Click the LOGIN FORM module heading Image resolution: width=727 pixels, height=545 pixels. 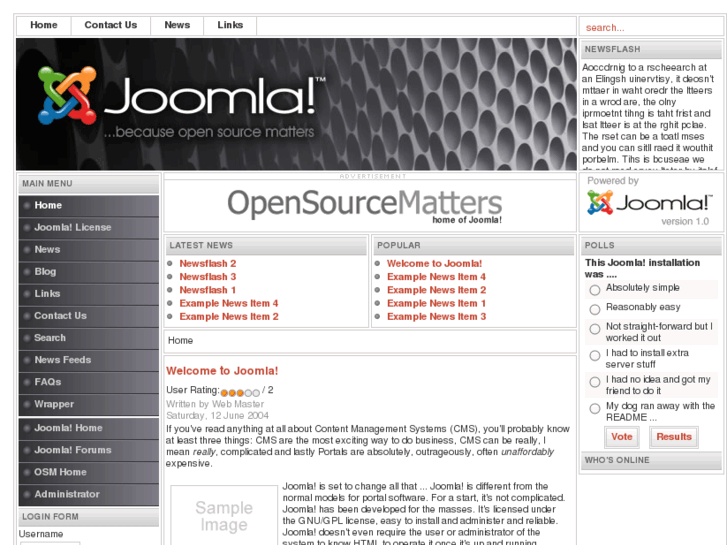tap(89, 517)
